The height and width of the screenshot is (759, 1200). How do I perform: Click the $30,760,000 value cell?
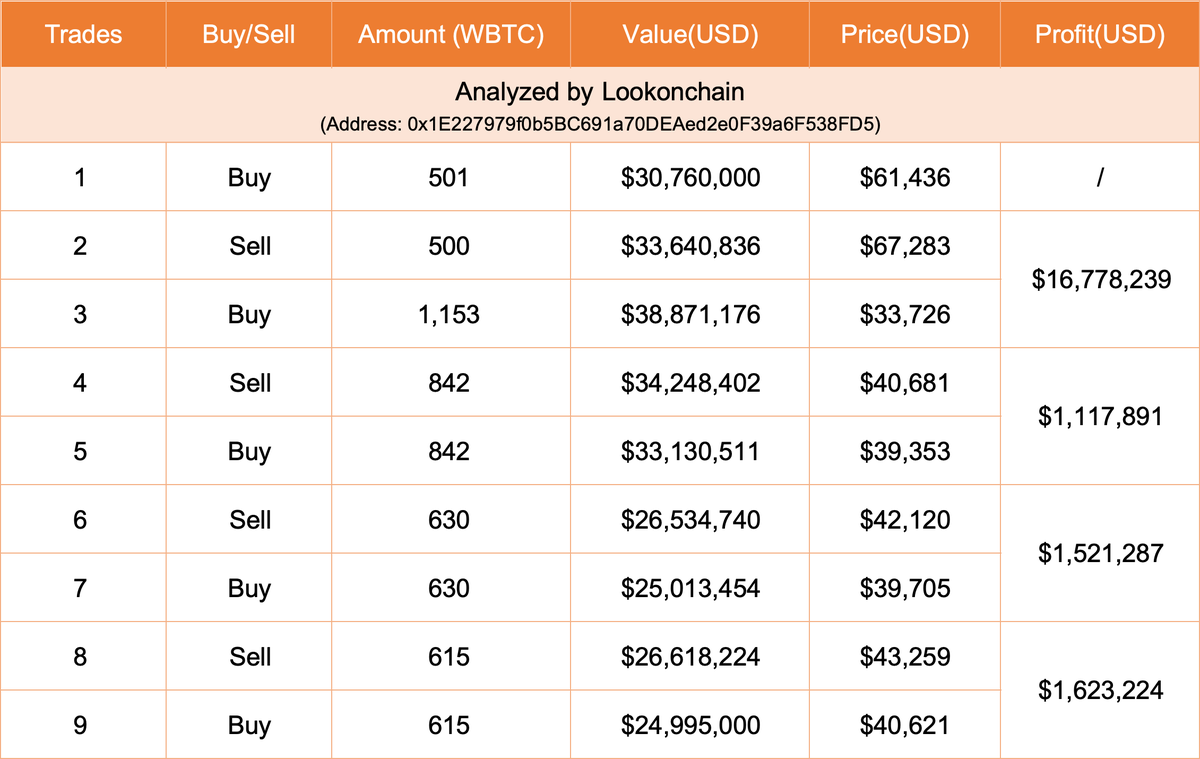690,178
